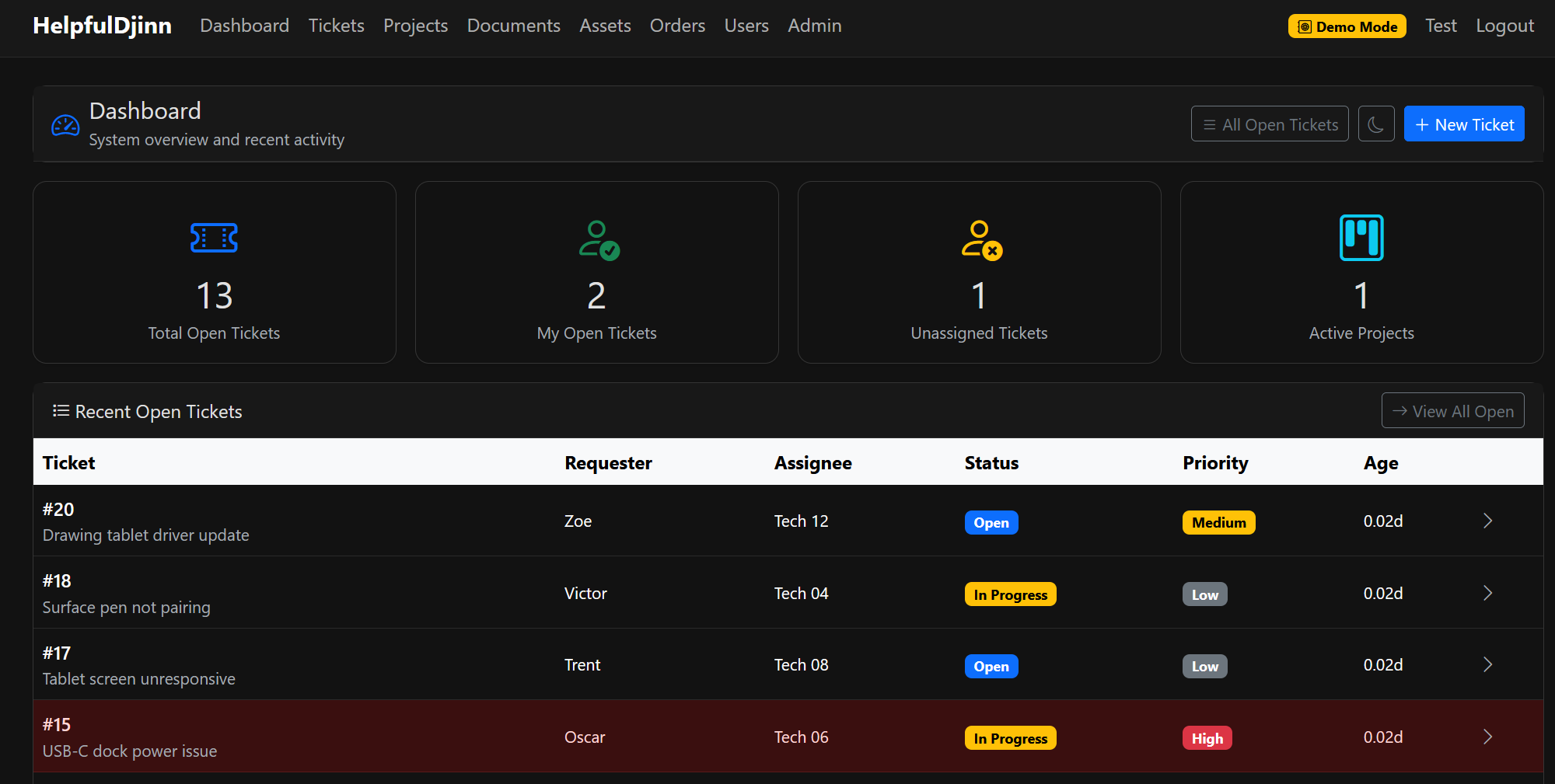The image size is (1555, 784).
Task: Click requester Zoe
Action: click(x=578, y=521)
